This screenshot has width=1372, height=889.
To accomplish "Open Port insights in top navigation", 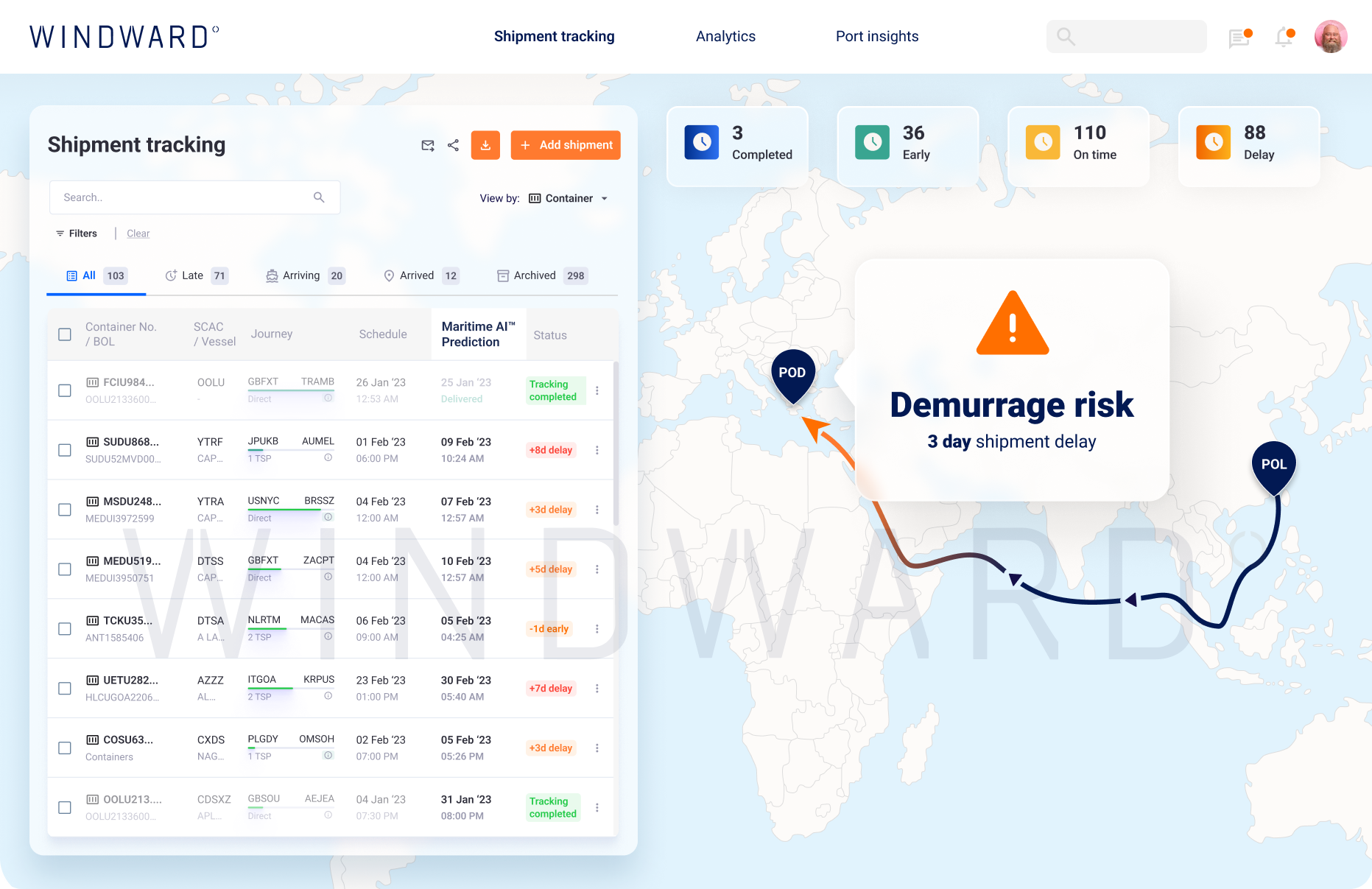I will click(x=877, y=36).
